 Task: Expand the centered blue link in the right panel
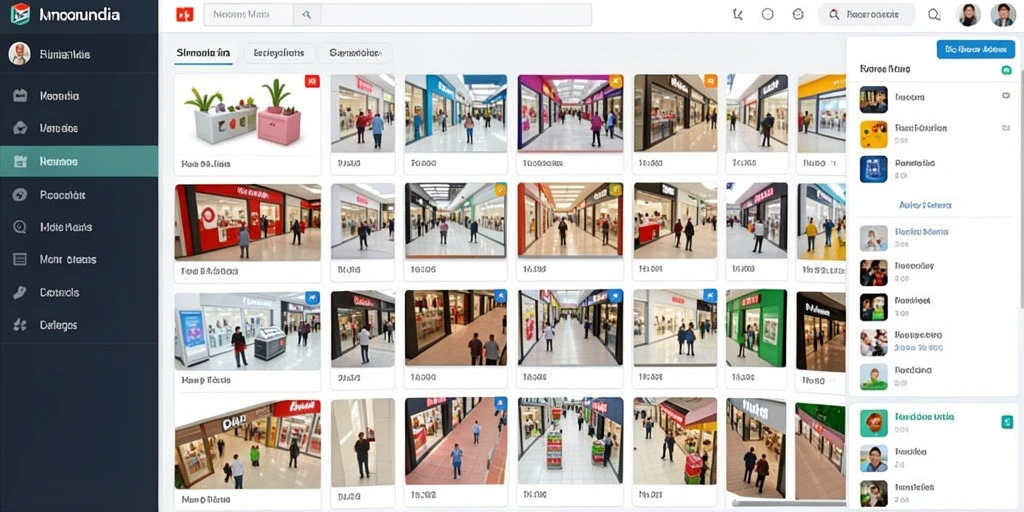coord(925,205)
